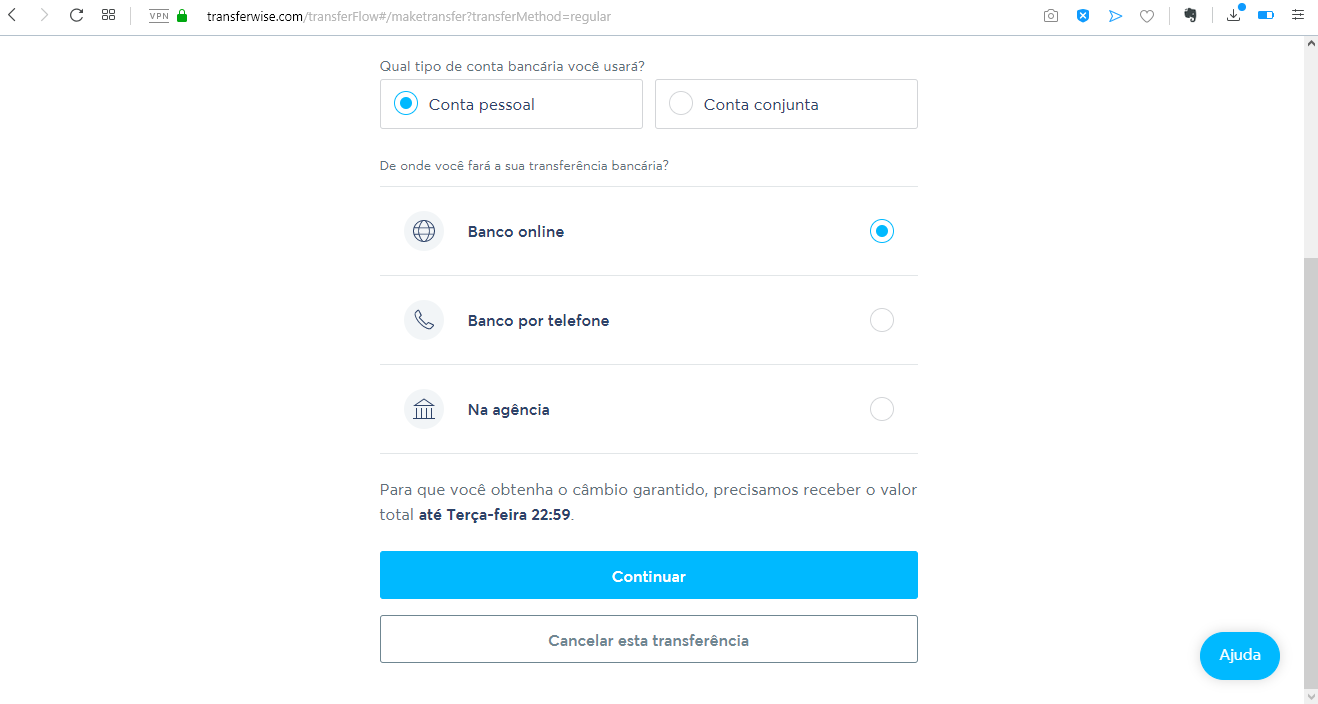Click the globe icon for Banco online
Image resolution: width=1318 pixels, height=704 pixels.
[424, 231]
